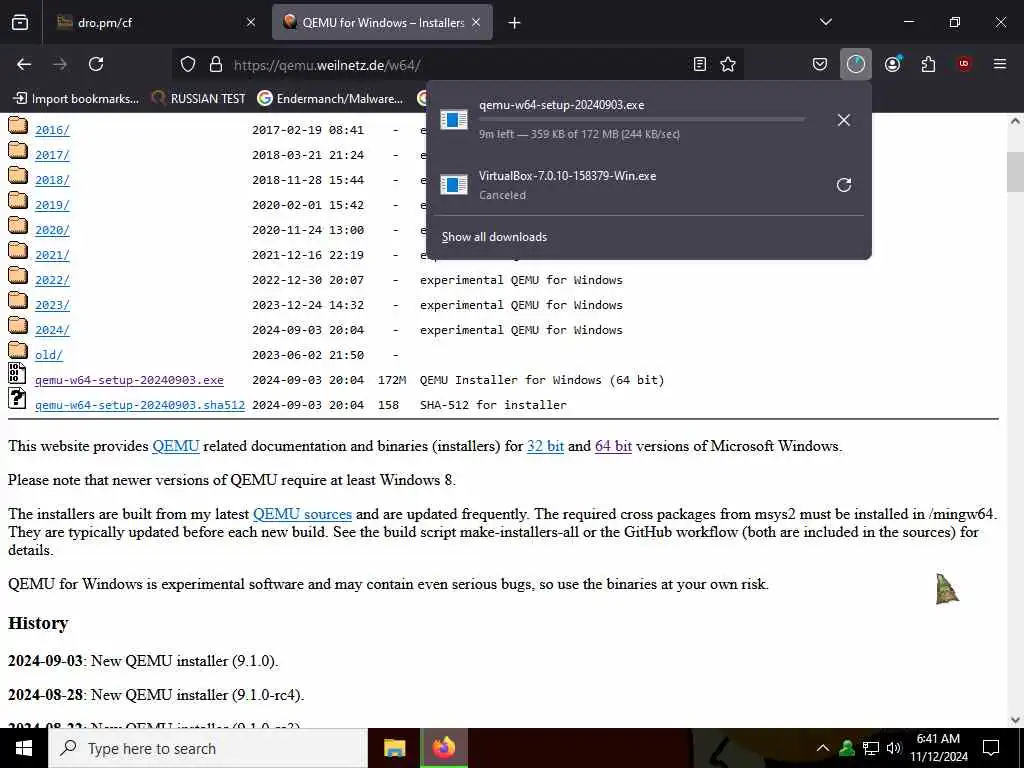The height and width of the screenshot is (768, 1024).
Task: Open the 2017/ folder link
Action: click(x=52, y=155)
